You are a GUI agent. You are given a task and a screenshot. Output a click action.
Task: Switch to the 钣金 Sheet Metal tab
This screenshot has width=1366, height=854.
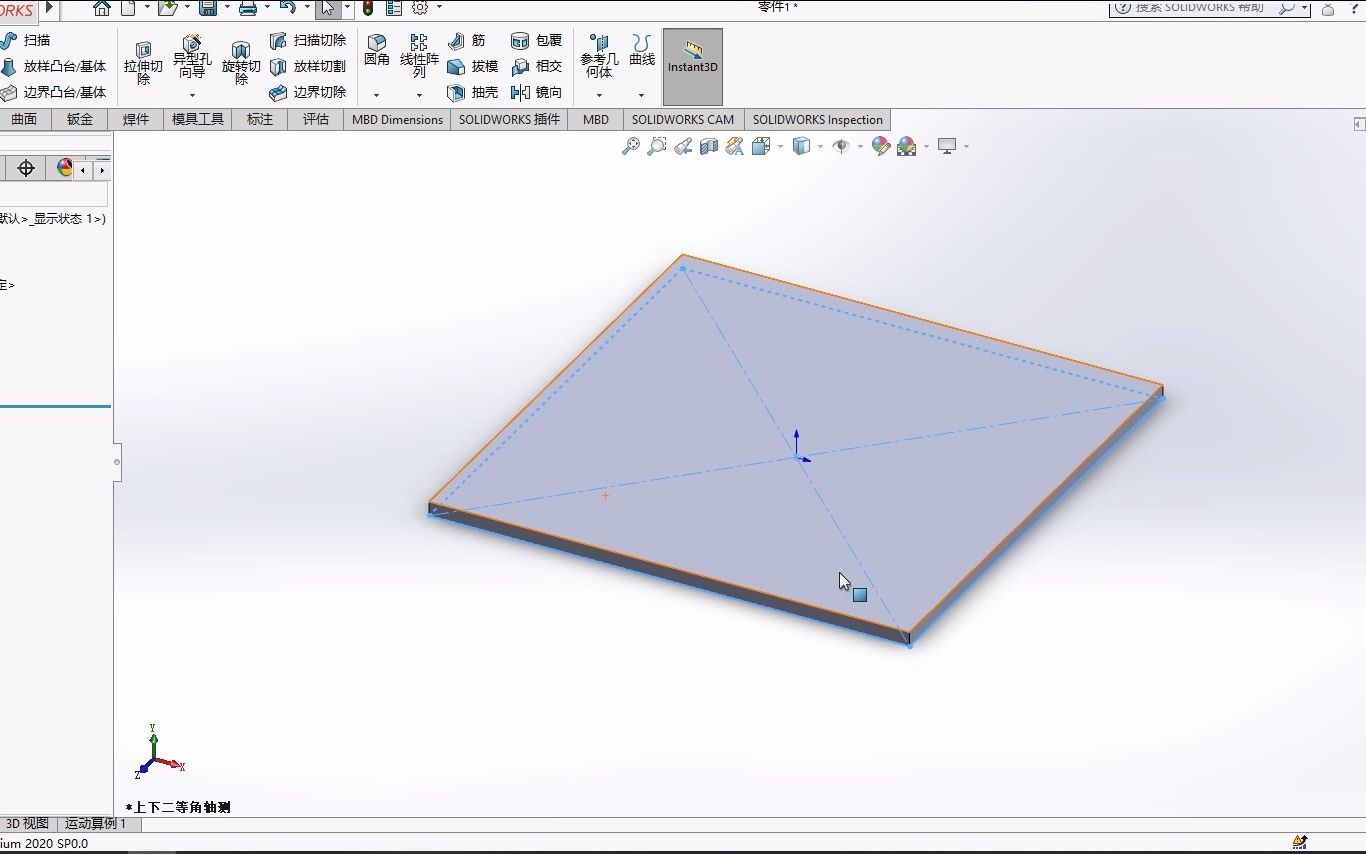pyautogui.click(x=78, y=119)
